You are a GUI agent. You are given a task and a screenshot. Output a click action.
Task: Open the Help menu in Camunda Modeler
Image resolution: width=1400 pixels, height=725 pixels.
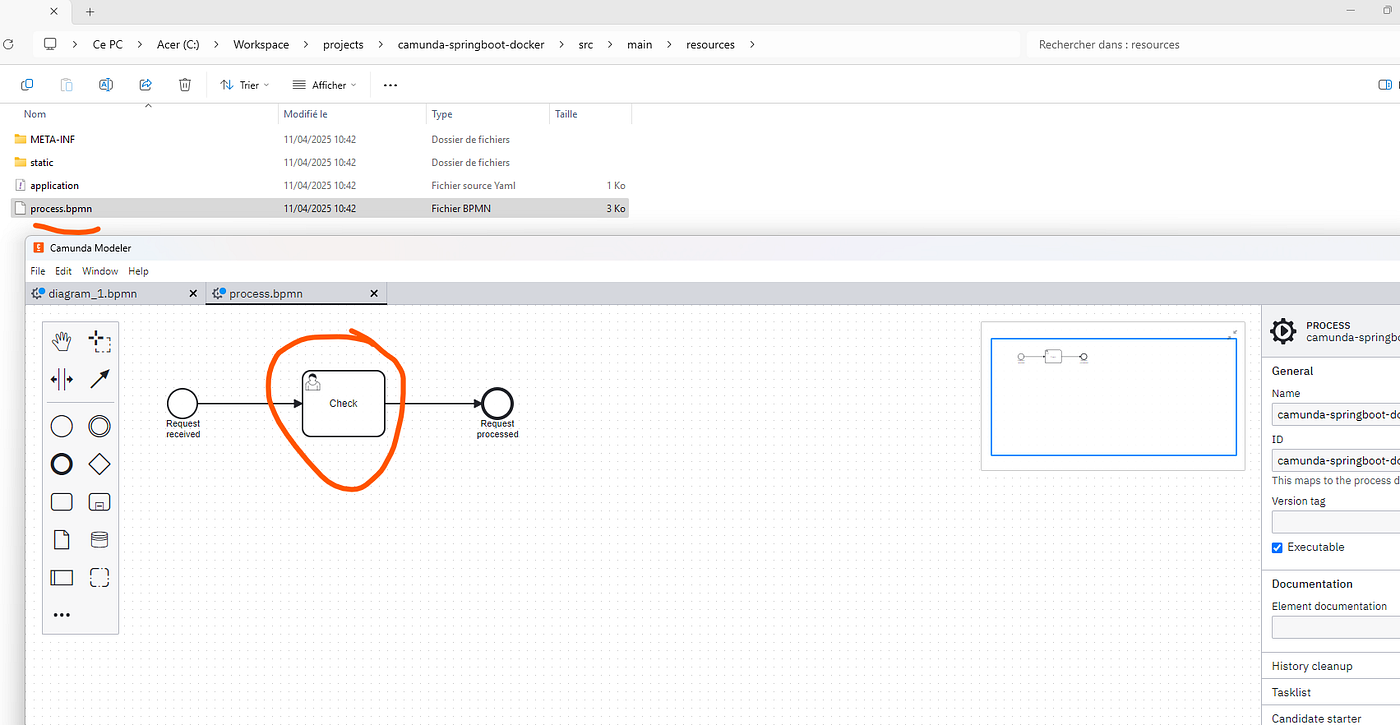pos(138,271)
